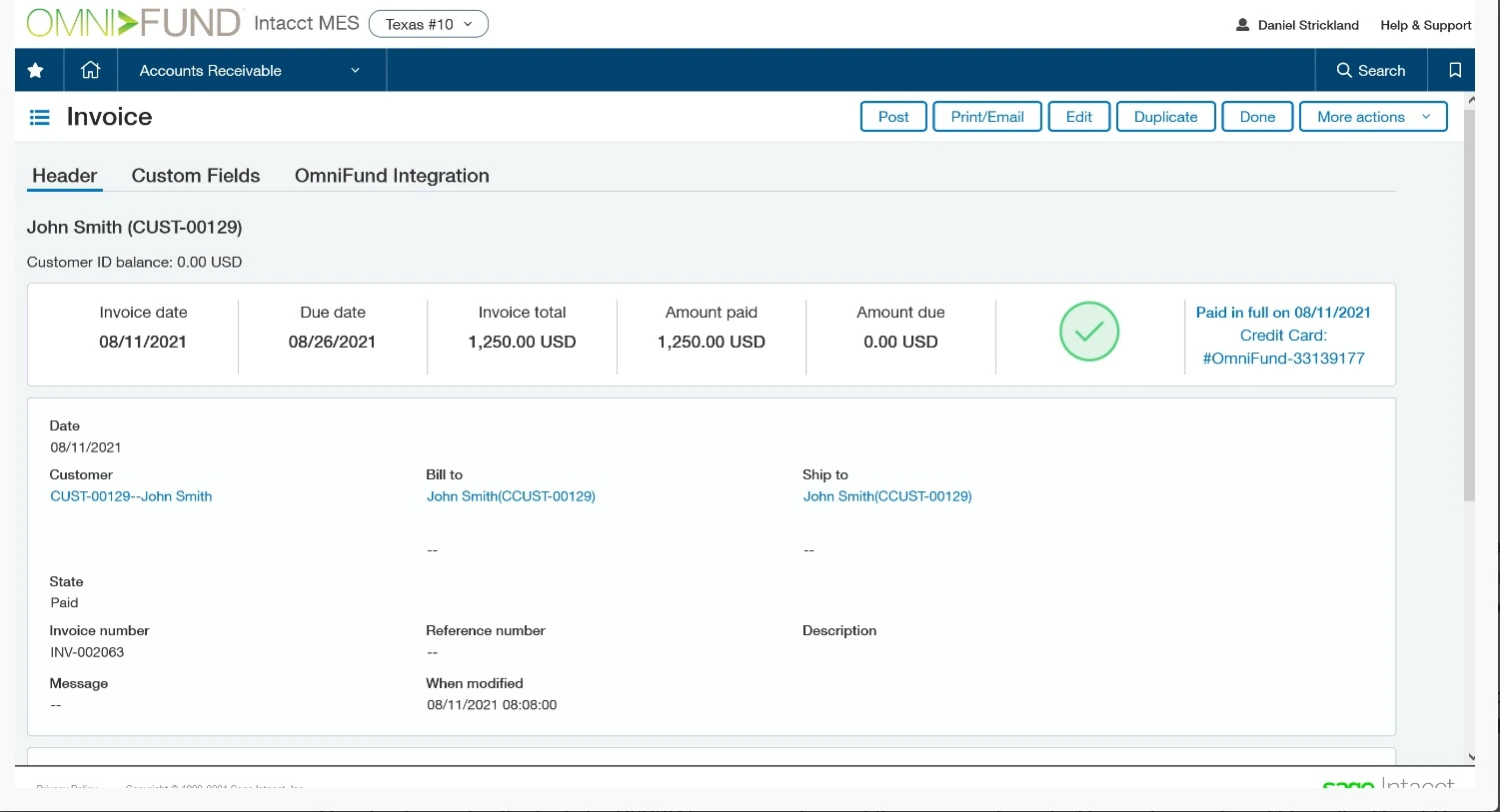Select the John Smith (CUST-00129) heading

pos(134,228)
